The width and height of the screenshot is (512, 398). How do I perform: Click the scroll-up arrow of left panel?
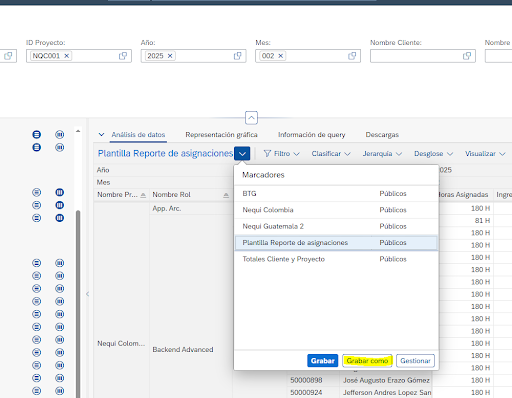(x=78, y=131)
